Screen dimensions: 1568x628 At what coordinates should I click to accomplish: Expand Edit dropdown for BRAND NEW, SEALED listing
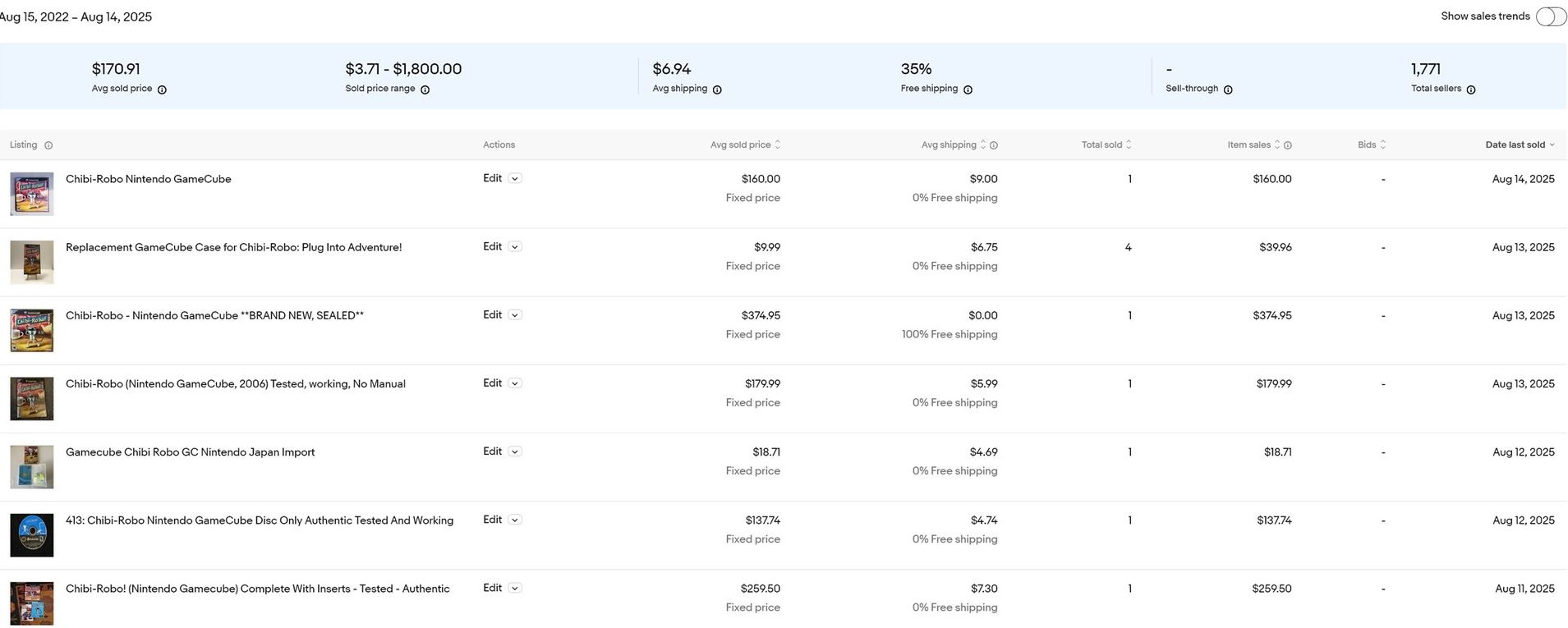[x=515, y=315]
